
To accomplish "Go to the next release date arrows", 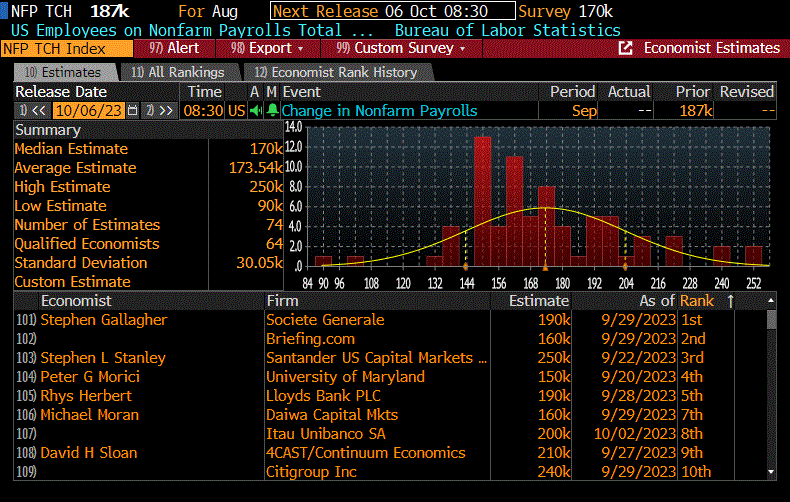I will coord(166,110).
